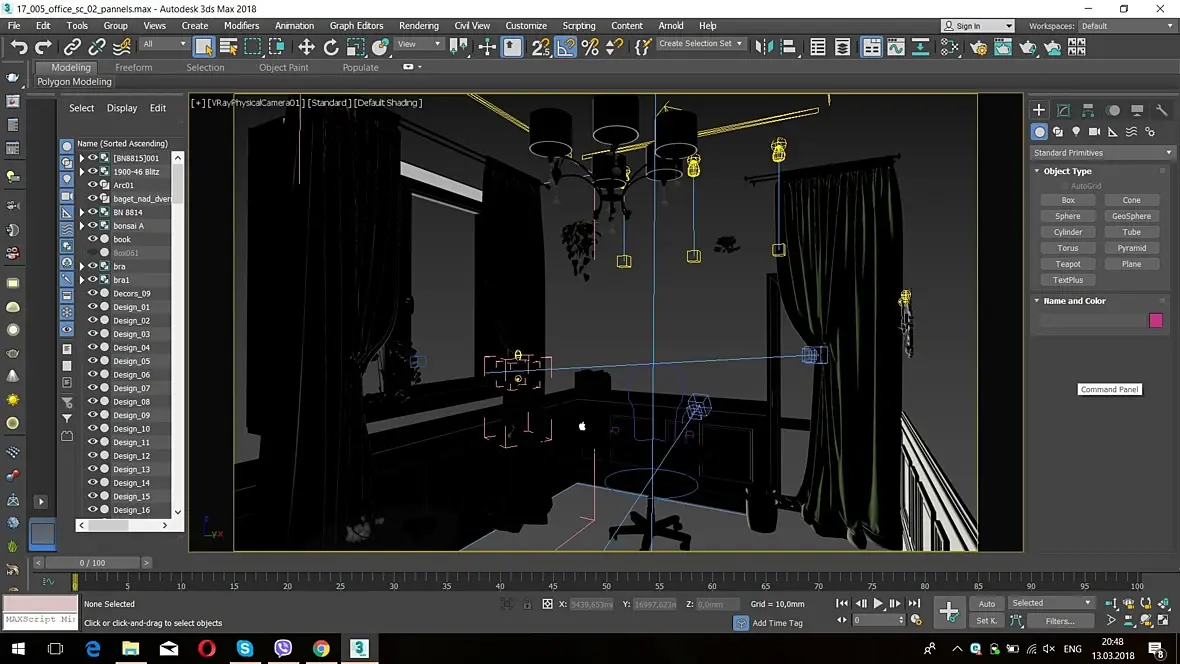Click the Teapot primitive button
Screen dimensions: 1180x664
pos(1067,264)
